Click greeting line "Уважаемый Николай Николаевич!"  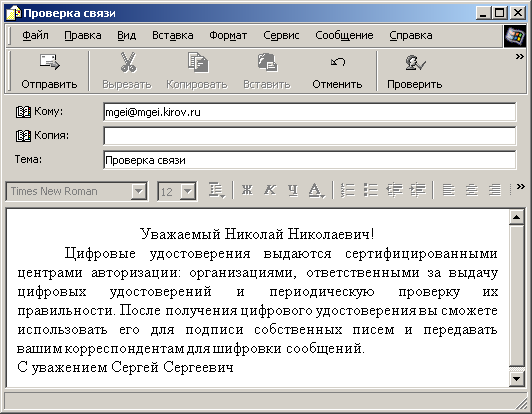257,234
